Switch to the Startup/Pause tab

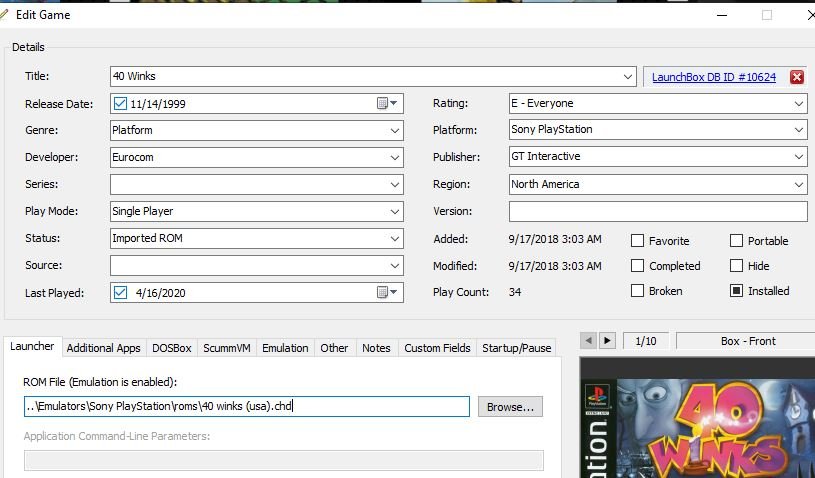(517, 348)
